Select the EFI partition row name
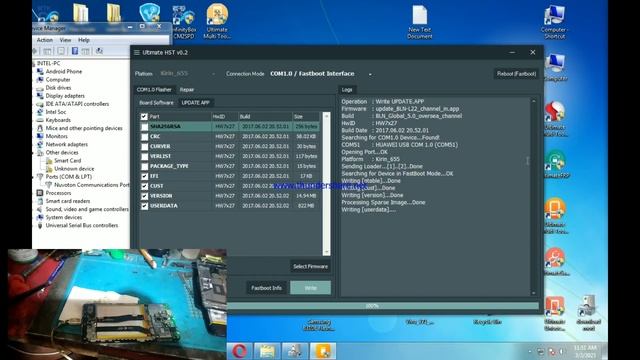 pyautogui.click(x=154, y=176)
